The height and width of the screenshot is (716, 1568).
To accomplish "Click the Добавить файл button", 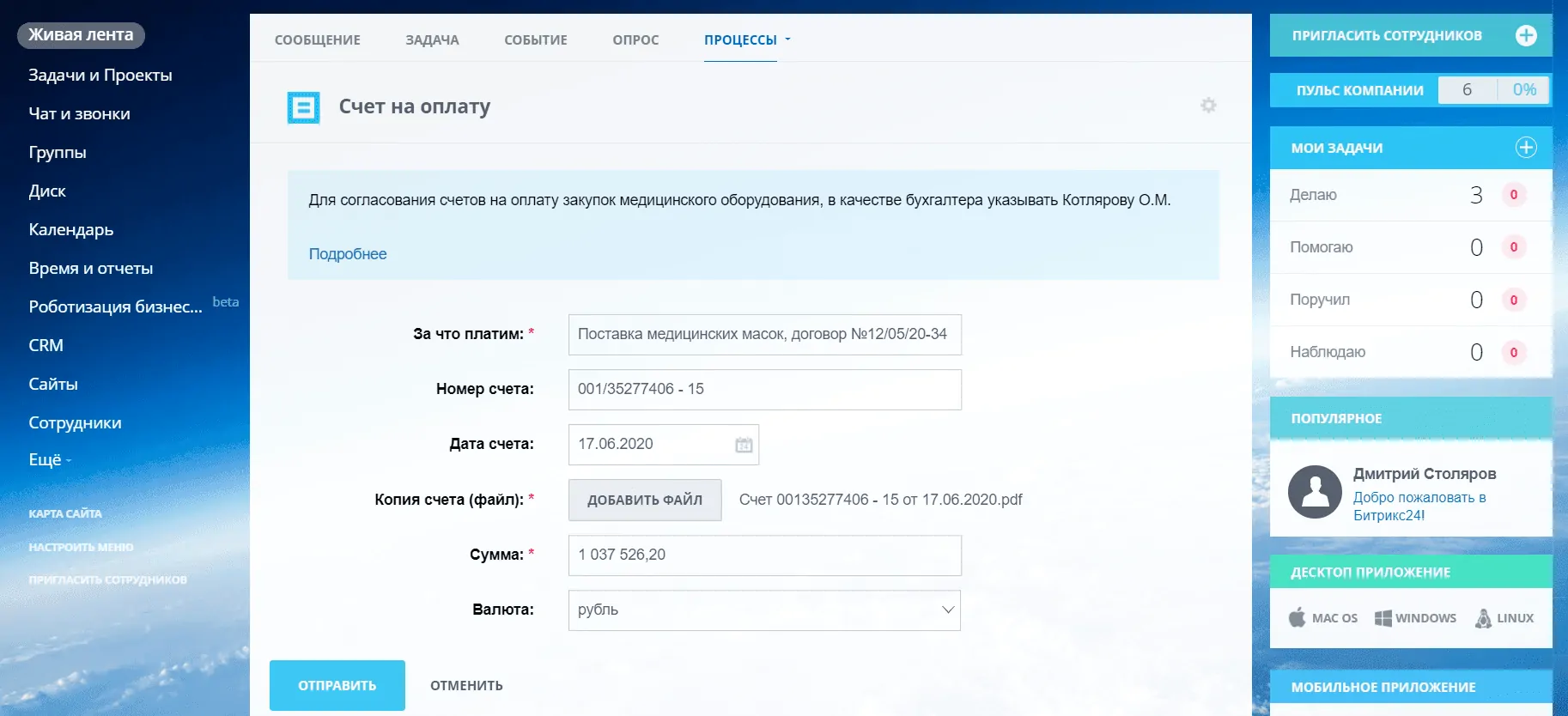I will [x=644, y=501].
